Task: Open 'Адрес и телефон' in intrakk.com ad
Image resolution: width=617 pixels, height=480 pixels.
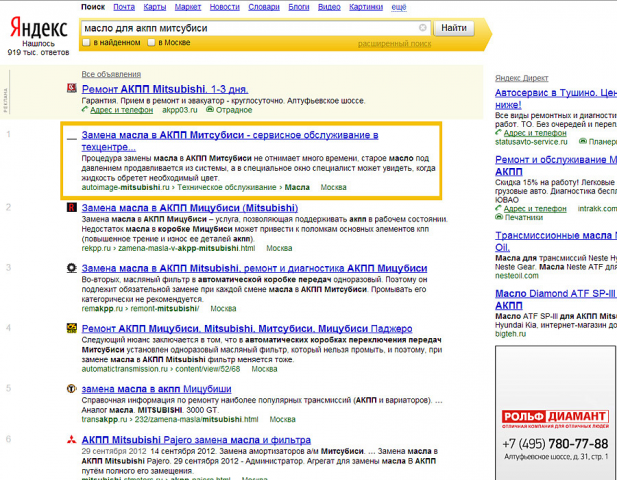Action: (535, 209)
